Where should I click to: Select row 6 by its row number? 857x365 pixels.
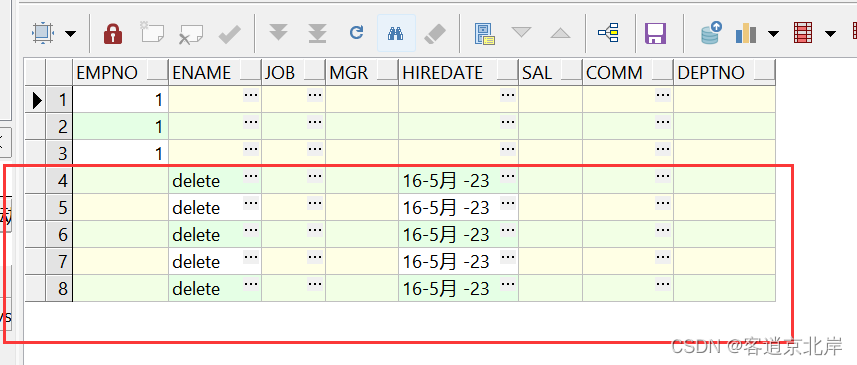point(59,234)
